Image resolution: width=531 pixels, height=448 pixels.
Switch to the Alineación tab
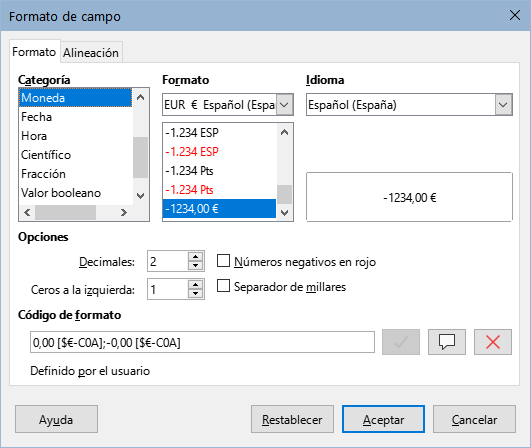point(91,53)
